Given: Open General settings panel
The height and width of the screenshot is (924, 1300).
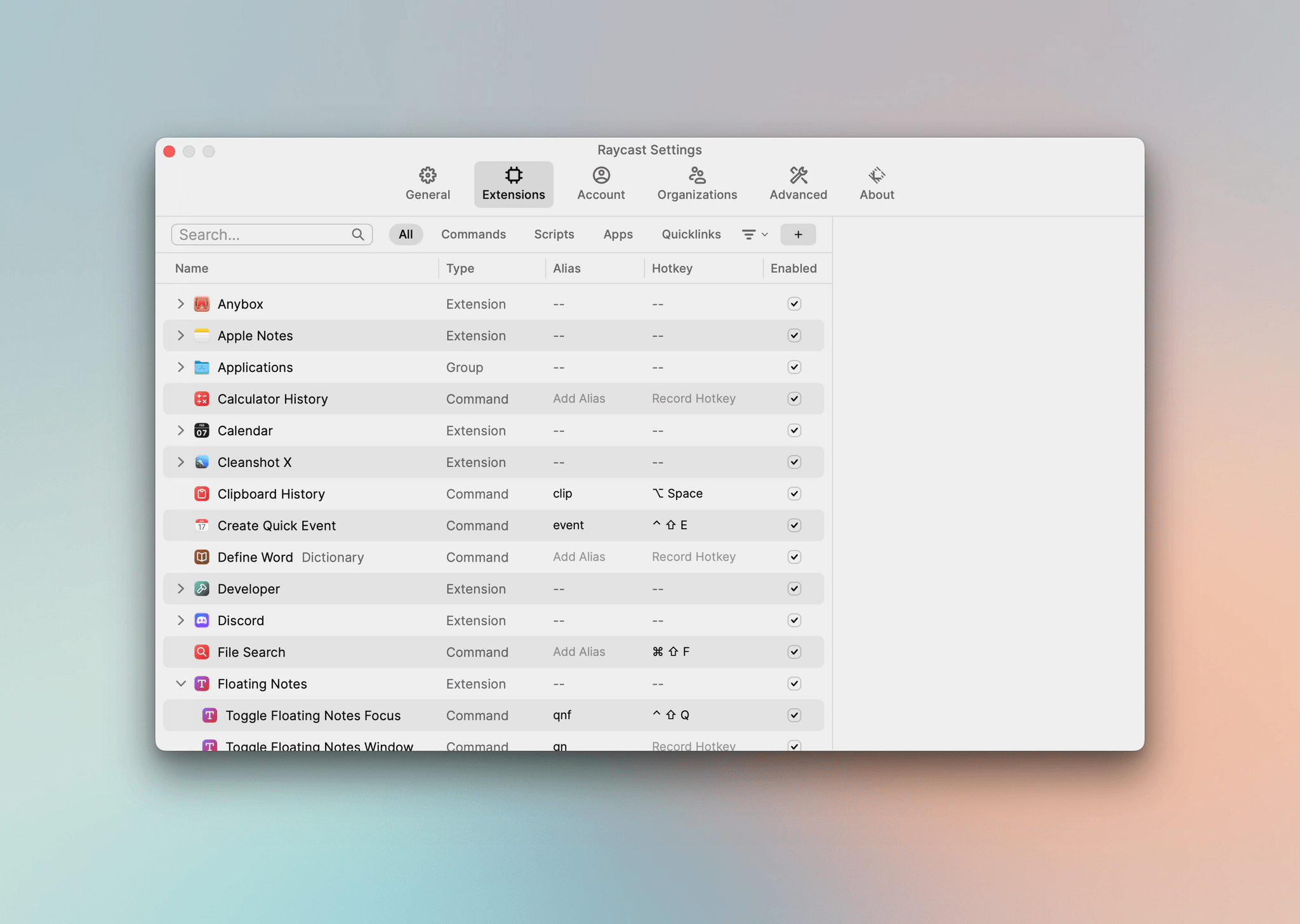Looking at the screenshot, I should click(428, 183).
